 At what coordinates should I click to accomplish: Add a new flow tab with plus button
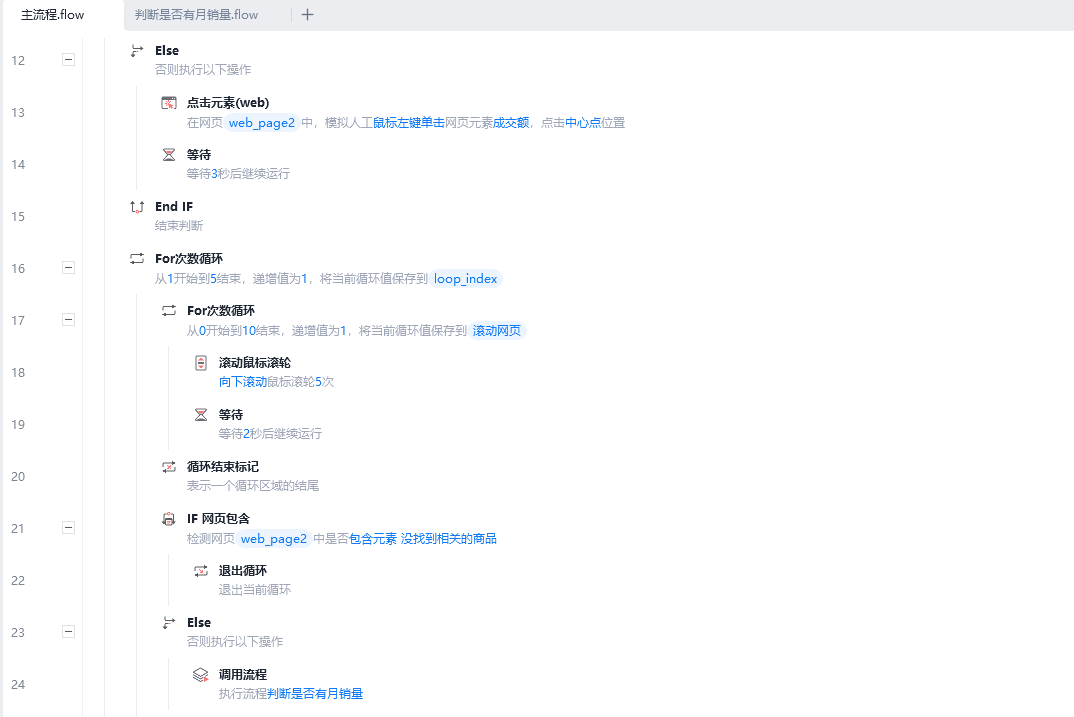(x=307, y=15)
